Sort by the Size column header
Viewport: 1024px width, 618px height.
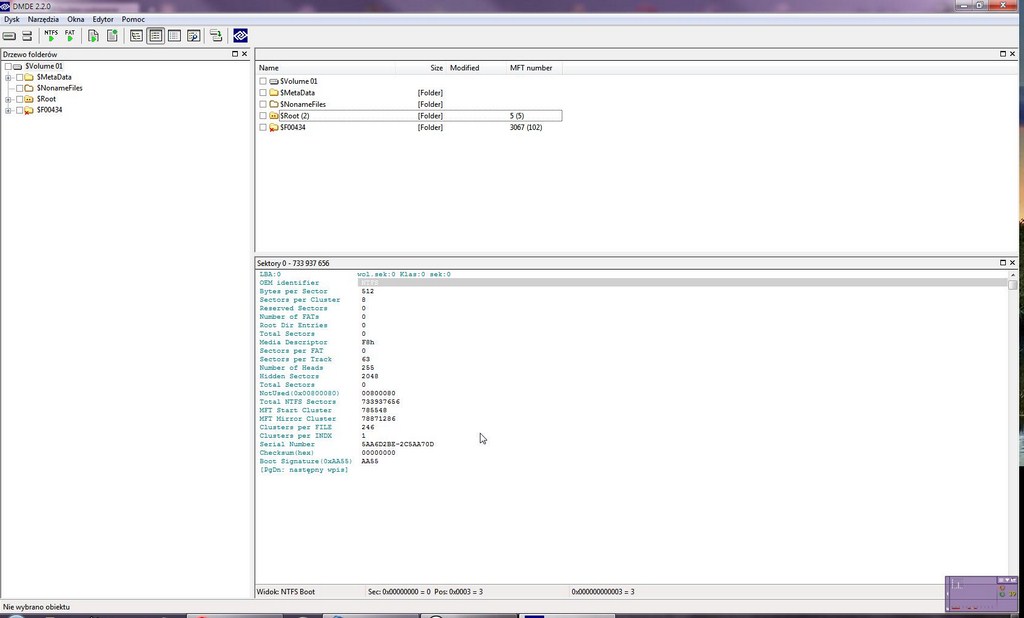tap(421, 68)
